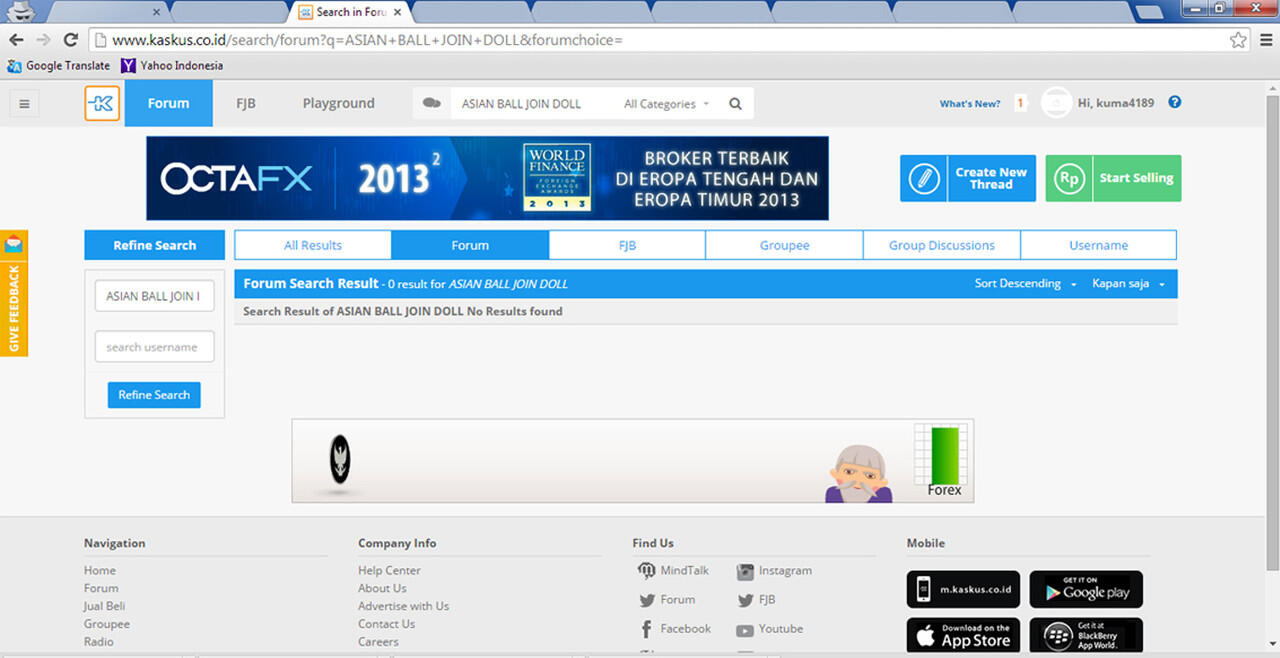Select the Group Discussions tab
This screenshot has width=1280, height=658.
942,245
